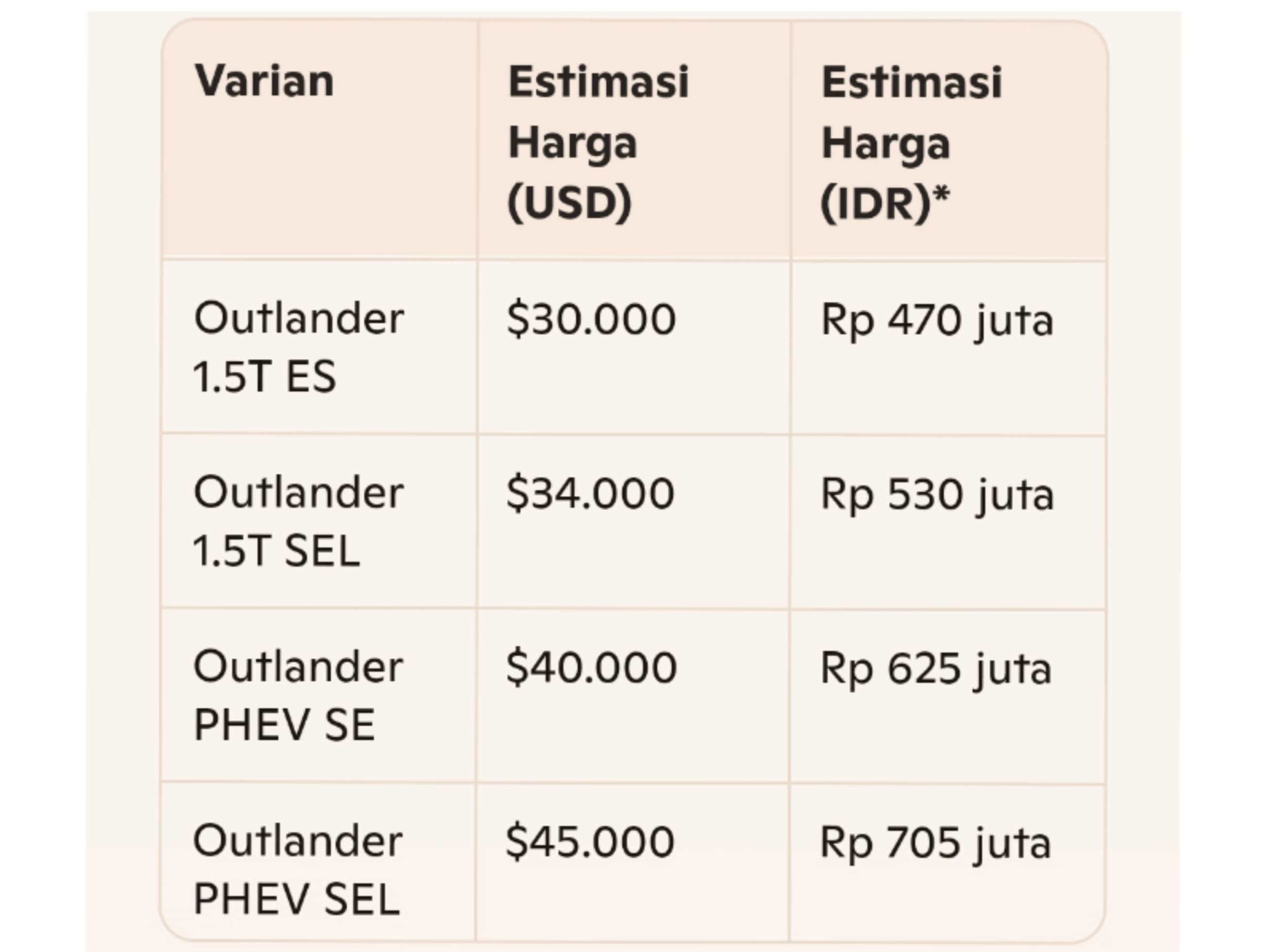Click the Outlander PHEV SE variant cell
Image resolution: width=1274 pixels, height=952 pixels.
pyautogui.click(x=298, y=695)
